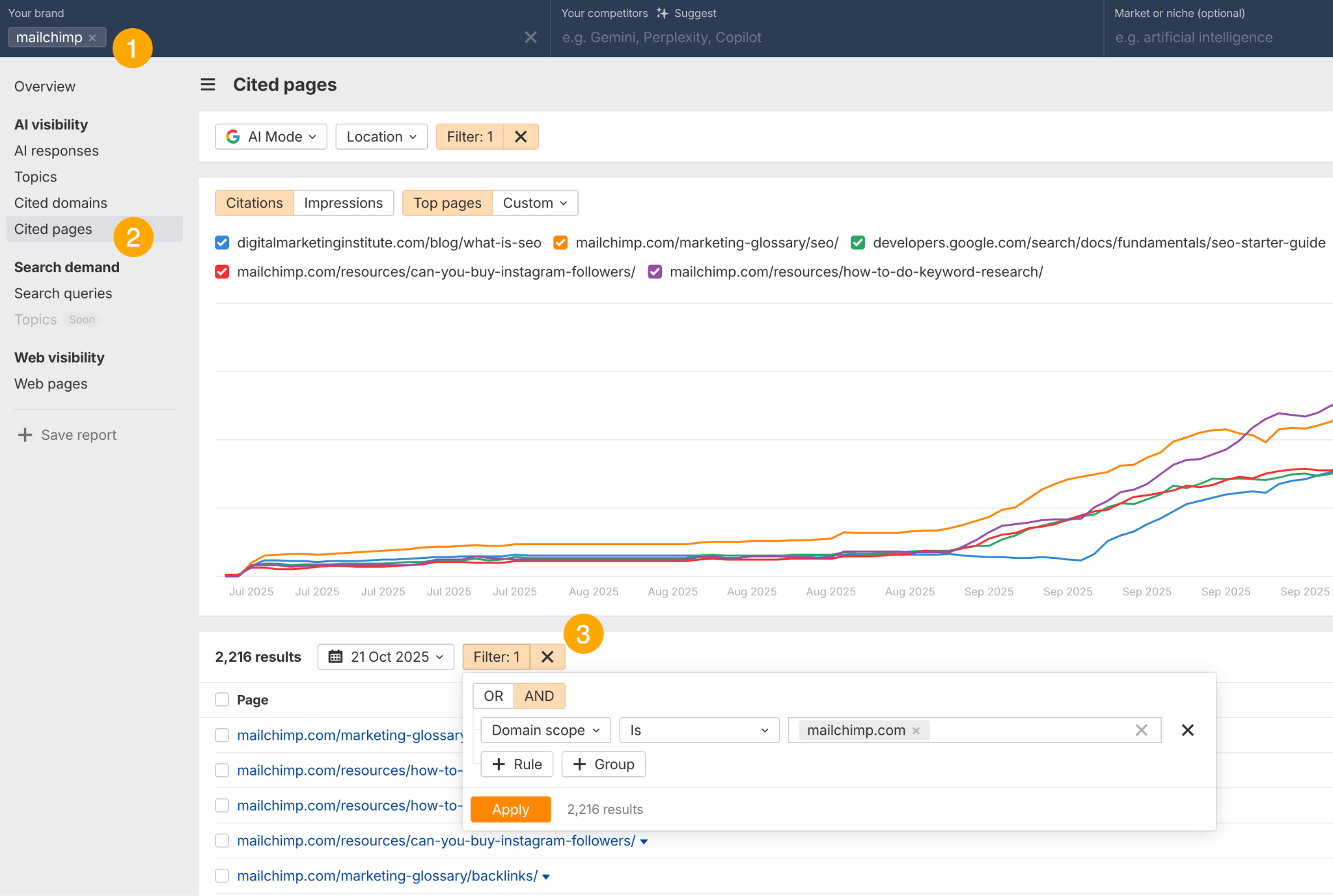
Task: Click the Suggest sparkle icon for competitors
Action: pyautogui.click(x=662, y=12)
